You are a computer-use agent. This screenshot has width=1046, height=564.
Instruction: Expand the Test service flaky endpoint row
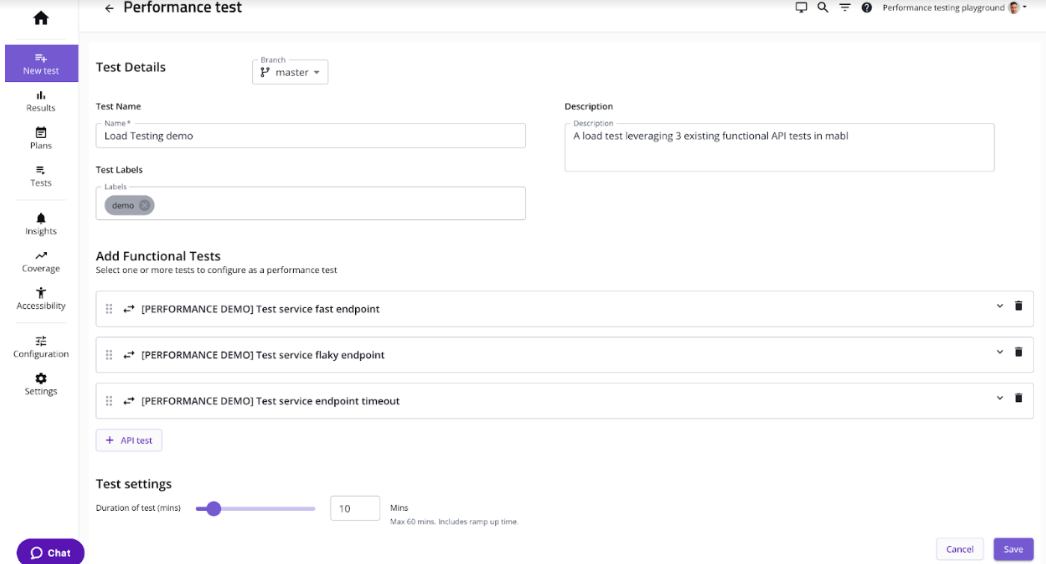999,352
